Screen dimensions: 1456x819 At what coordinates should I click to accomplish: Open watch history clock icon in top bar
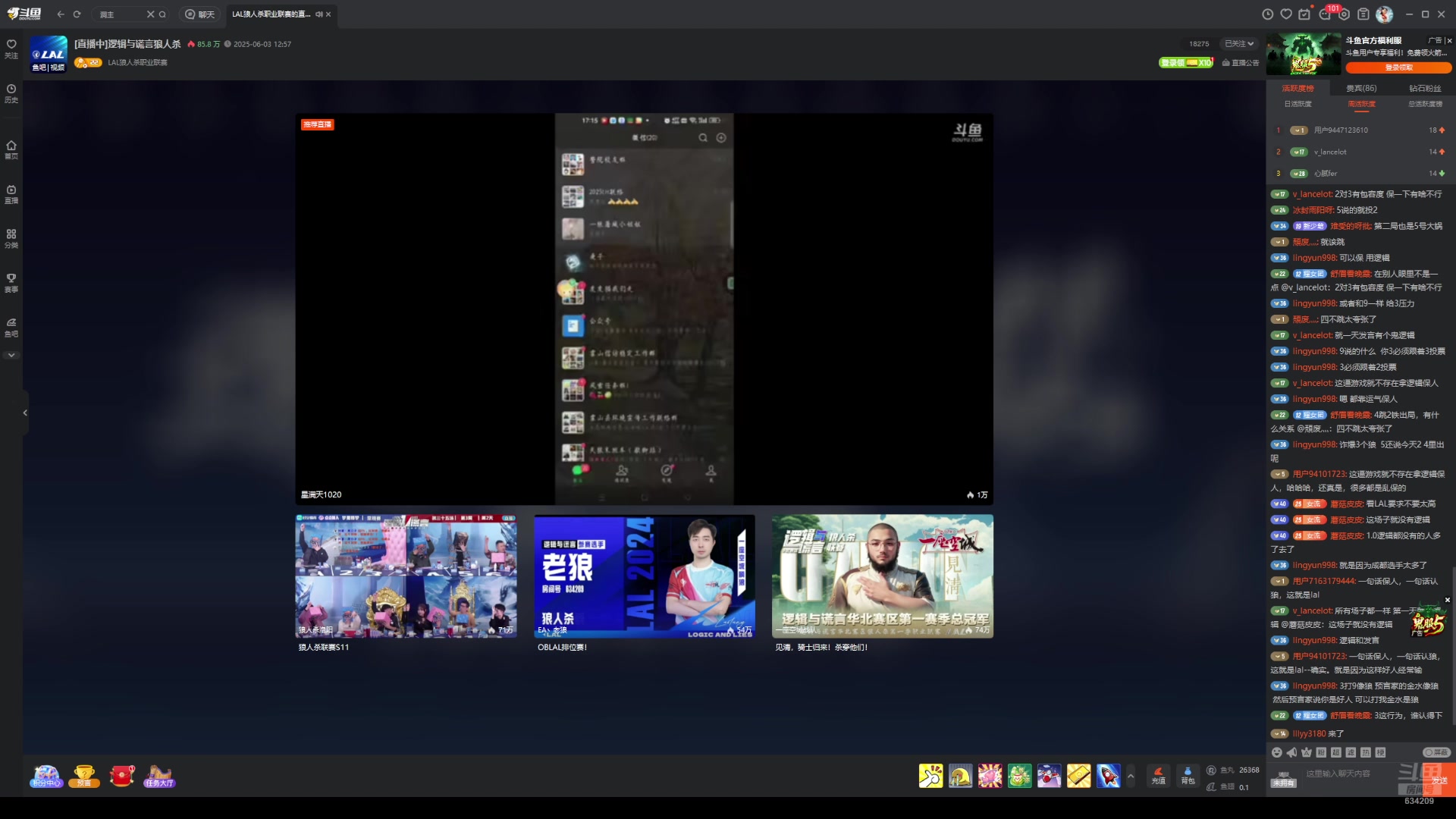point(1267,14)
